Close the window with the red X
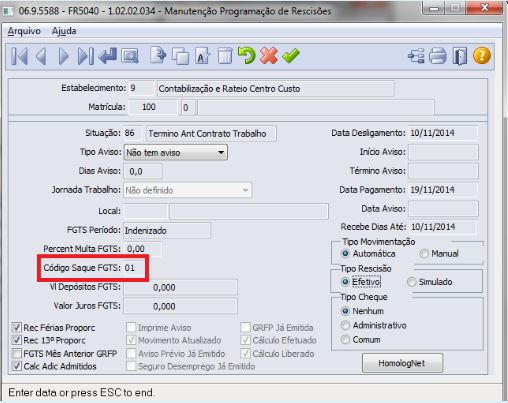Image resolution: width=508 pixels, height=403 pixels. pos(485,8)
